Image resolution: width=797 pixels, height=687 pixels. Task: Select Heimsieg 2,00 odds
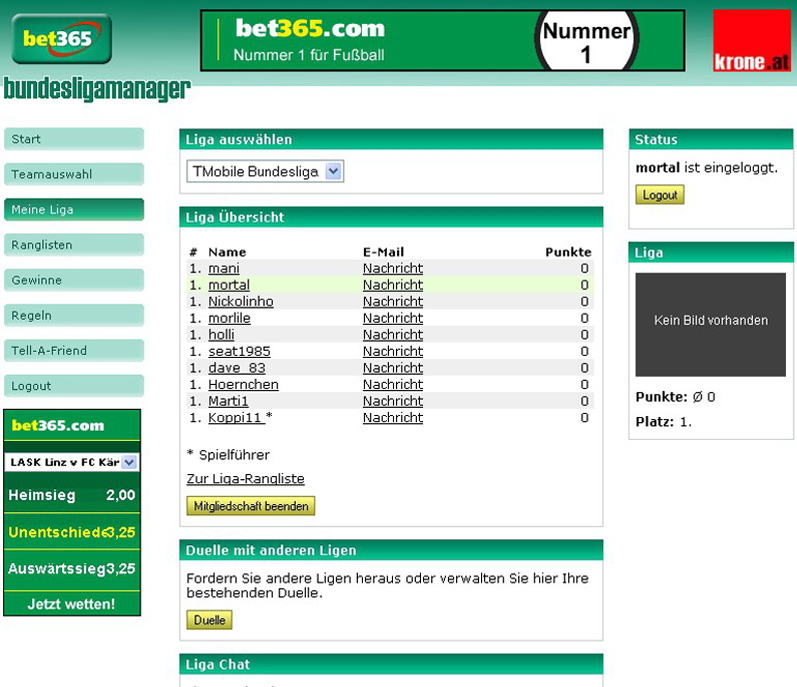(x=72, y=495)
